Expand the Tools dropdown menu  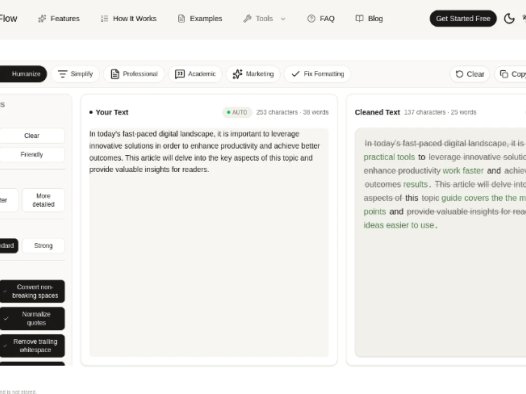point(265,18)
